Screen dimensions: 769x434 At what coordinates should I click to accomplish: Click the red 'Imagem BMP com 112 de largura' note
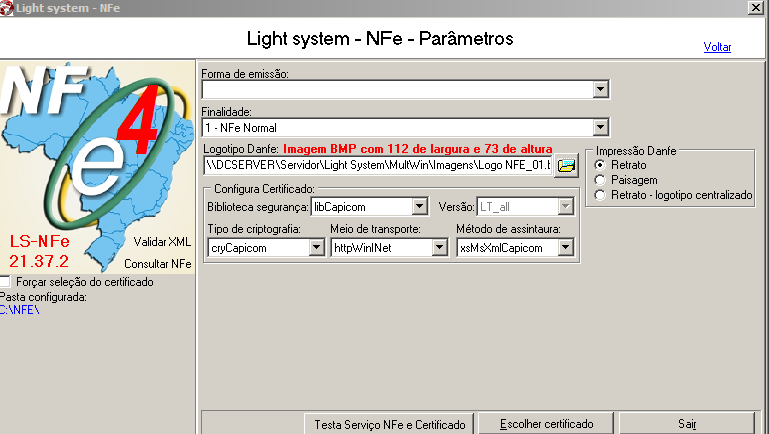pos(418,149)
